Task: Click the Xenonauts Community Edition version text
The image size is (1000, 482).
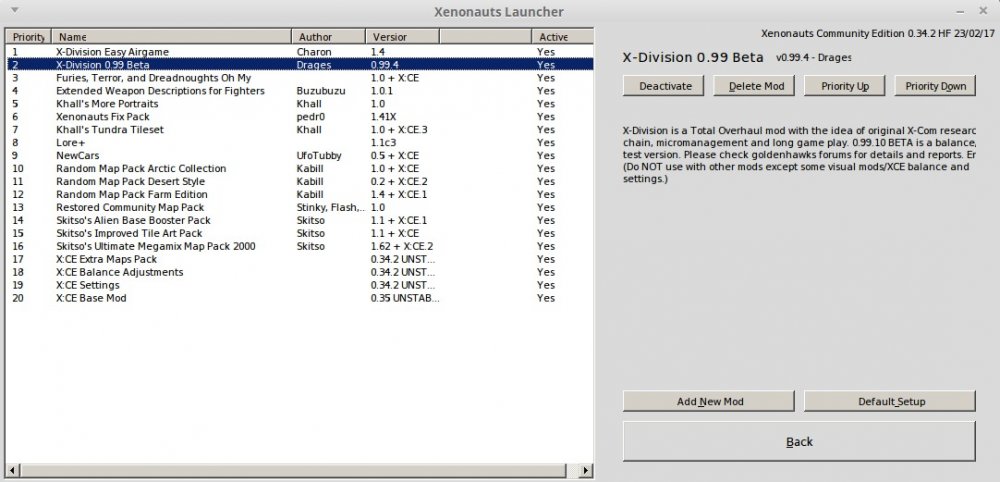Action: pyautogui.click(x=879, y=33)
